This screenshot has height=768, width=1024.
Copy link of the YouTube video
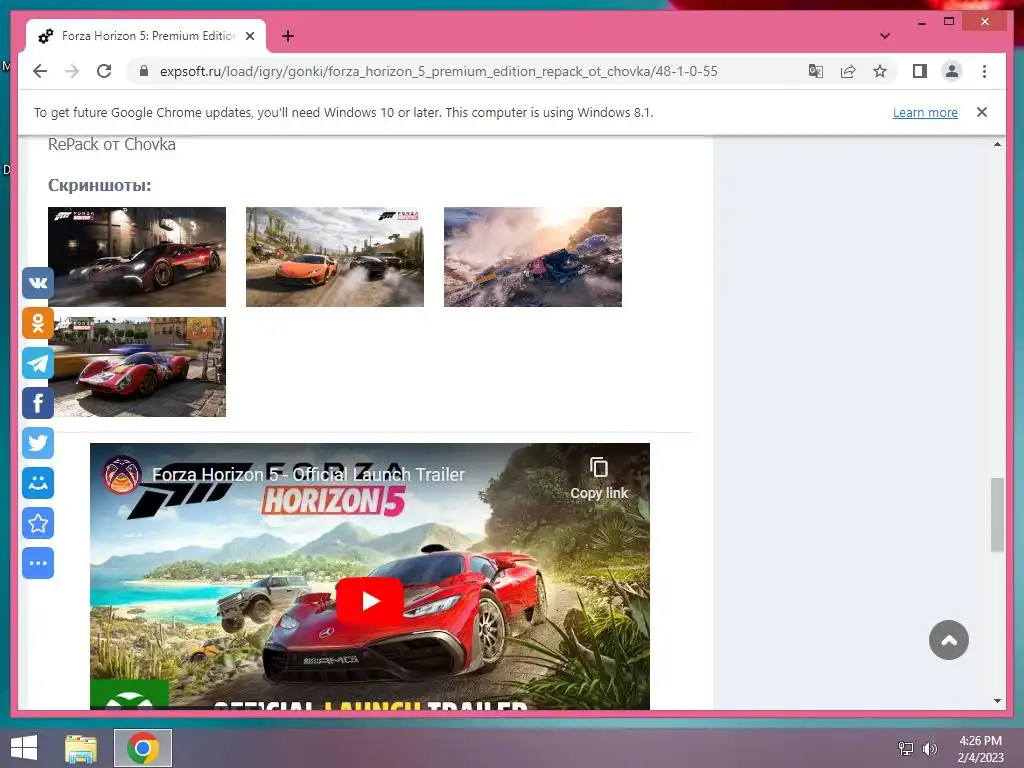(599, 479)
